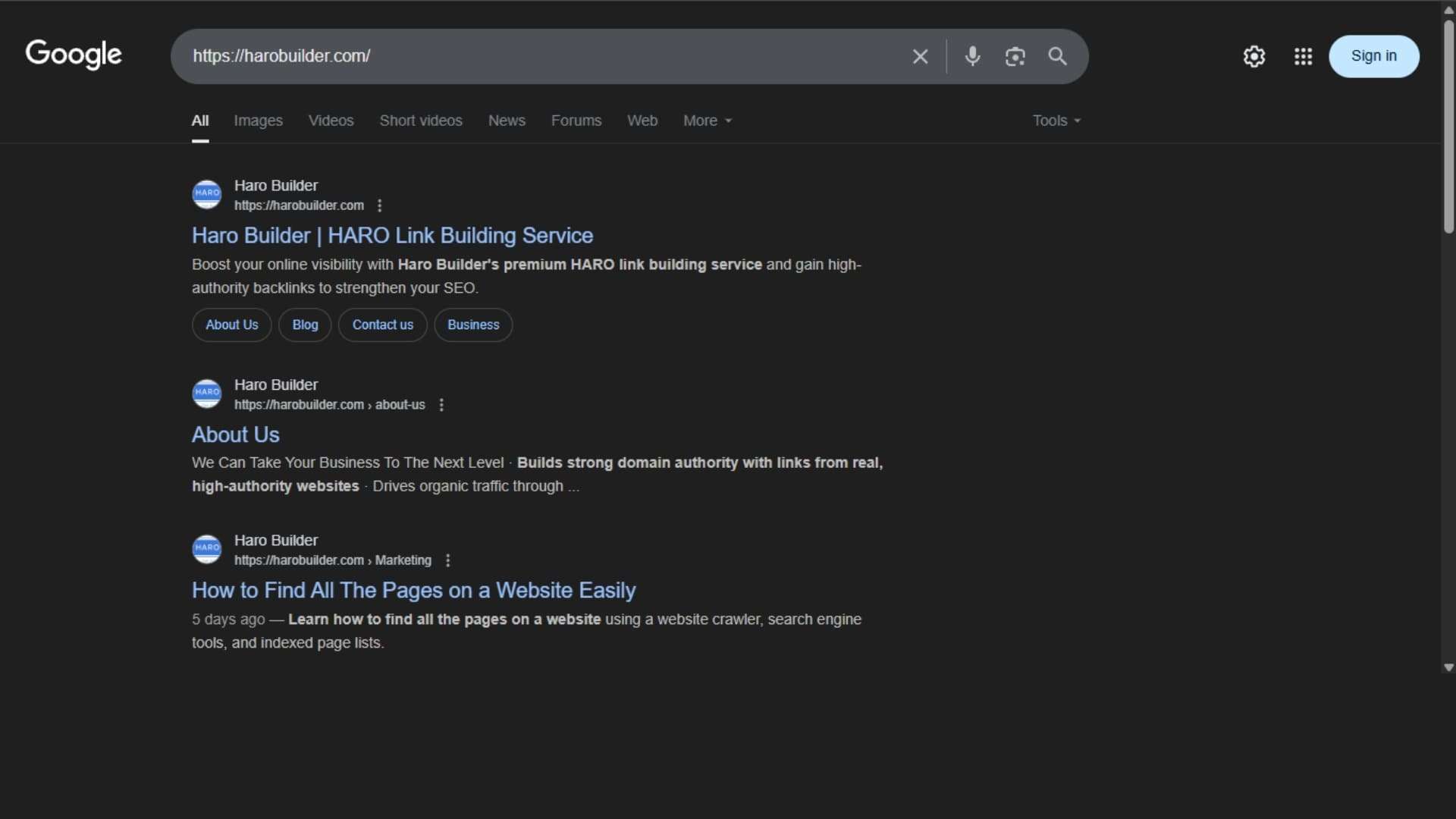Screen dimensions: 1456x819
Task: Click the magnifying glass search icon
Action: pyautogui.click(x=1057, y=56)
